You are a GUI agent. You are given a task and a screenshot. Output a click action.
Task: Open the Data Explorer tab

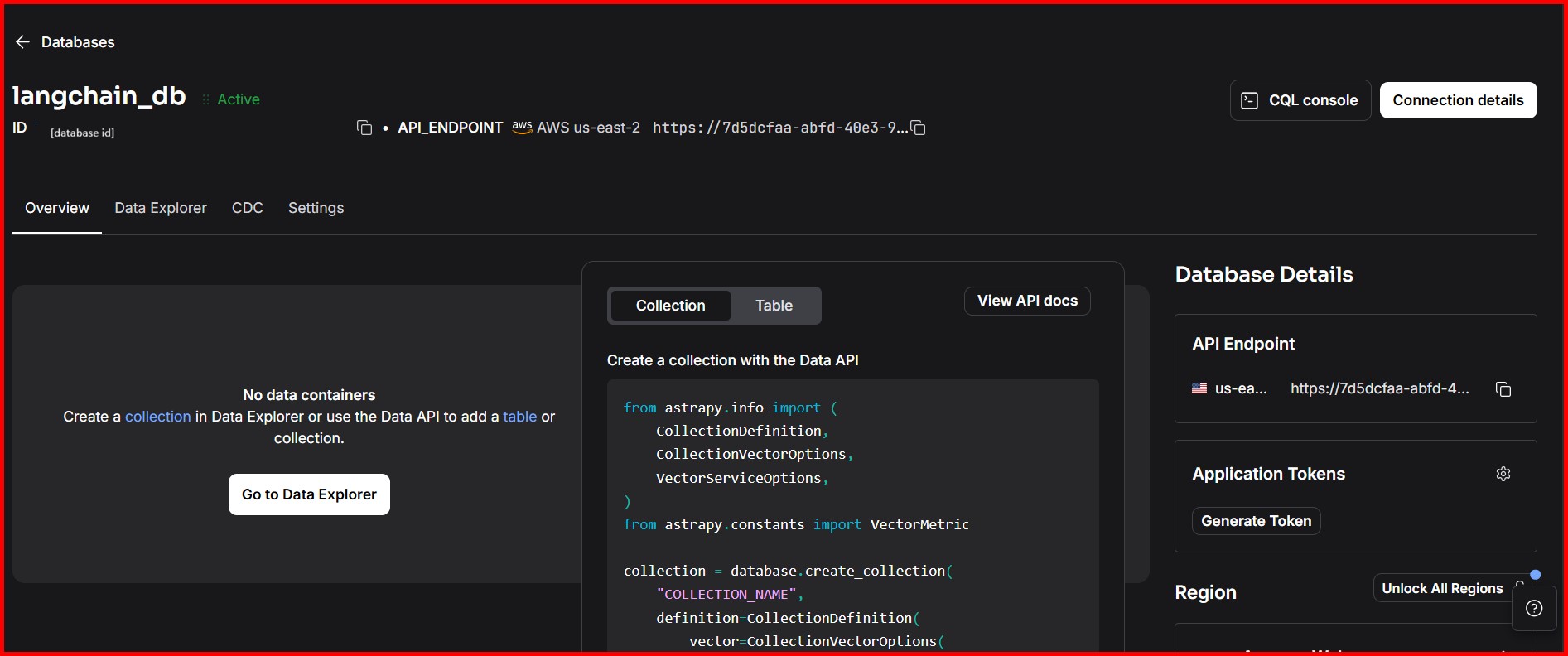161,208
